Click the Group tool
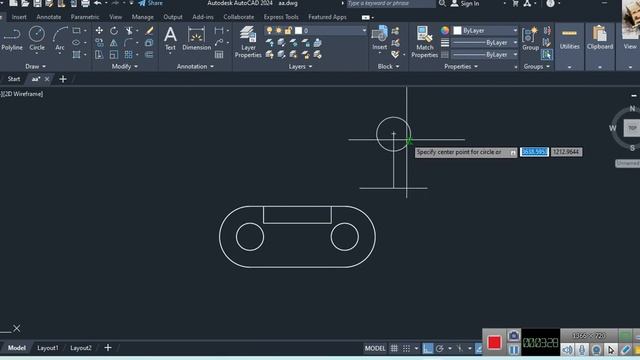Image resolution: width=640 pixels, height=360 pixels. point(530,39)
